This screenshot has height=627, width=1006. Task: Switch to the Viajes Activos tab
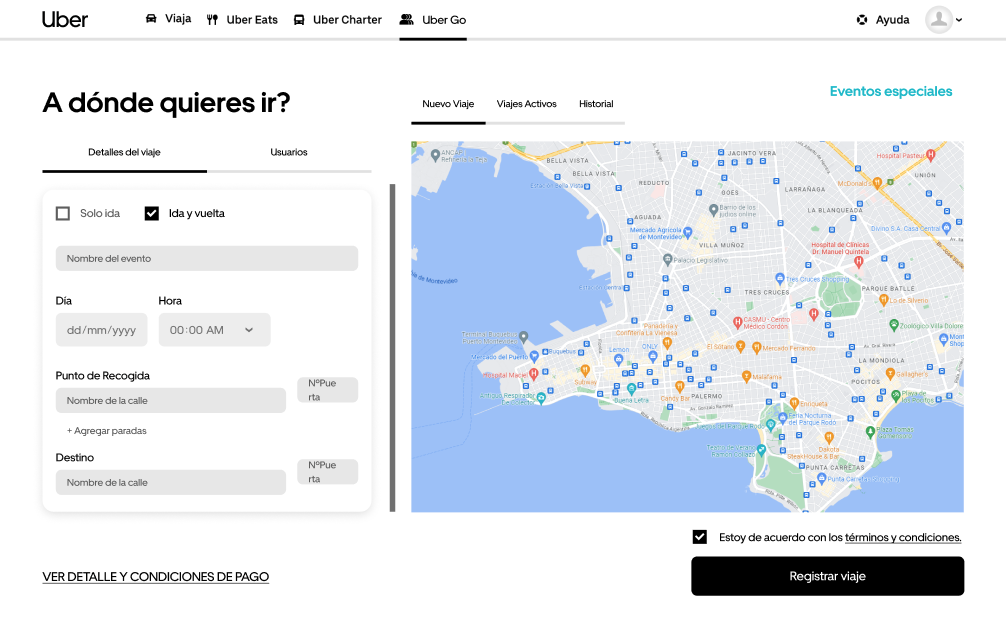527,104
